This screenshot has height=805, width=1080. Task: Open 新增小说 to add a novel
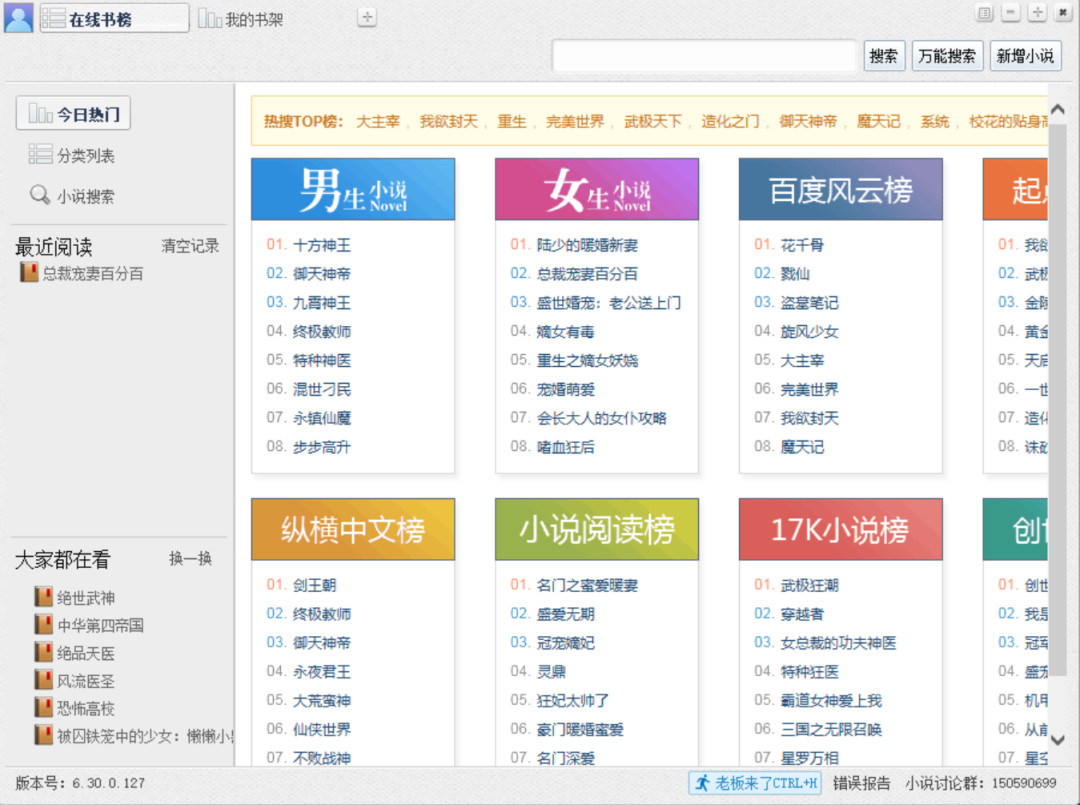click(x=1026, y=55)
